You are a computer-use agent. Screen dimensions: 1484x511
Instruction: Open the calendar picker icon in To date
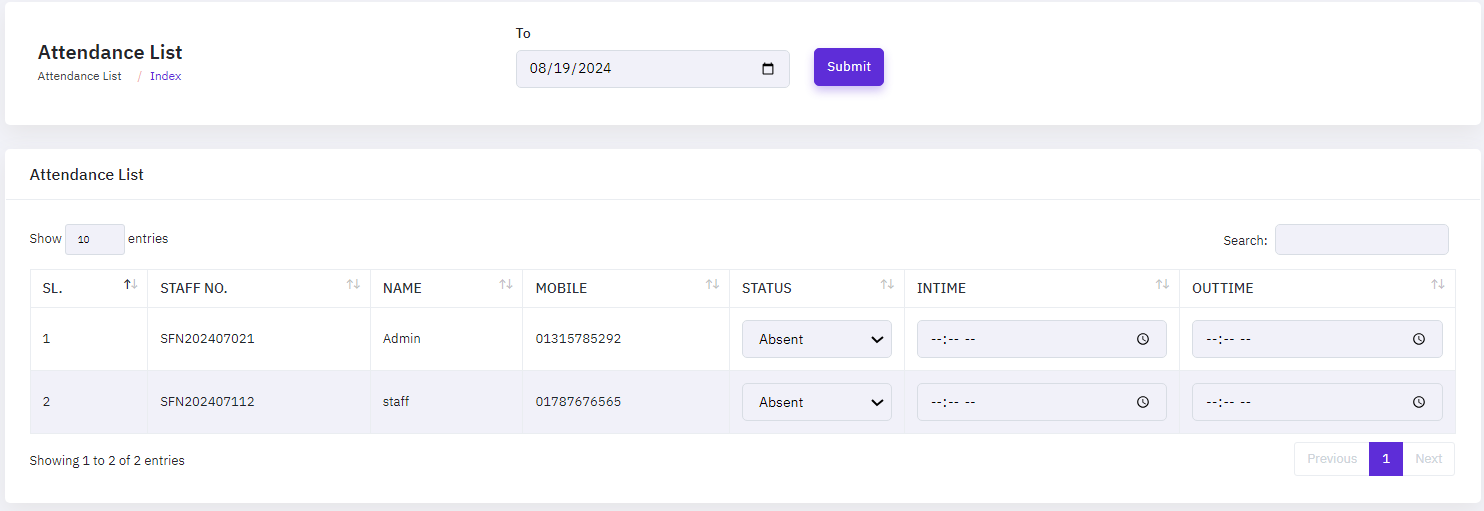point(768,69)
